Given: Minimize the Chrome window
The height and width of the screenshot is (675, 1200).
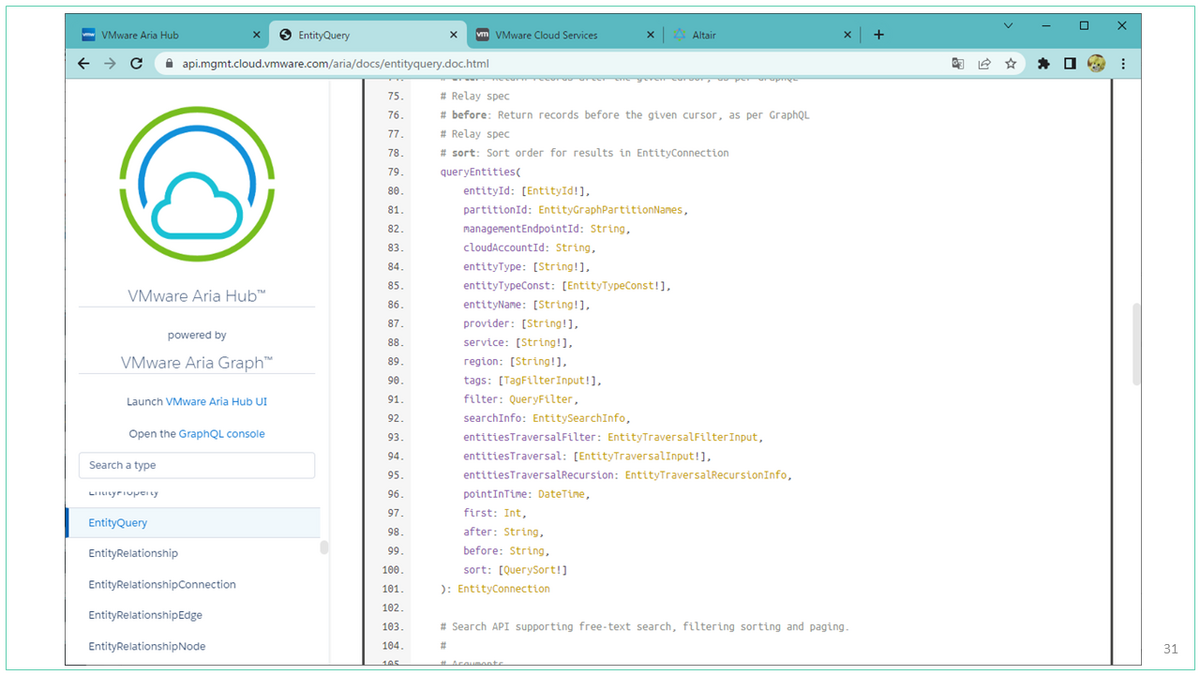Looking at the screenshot, I should pyautogui.click(x=1047, y=26).
